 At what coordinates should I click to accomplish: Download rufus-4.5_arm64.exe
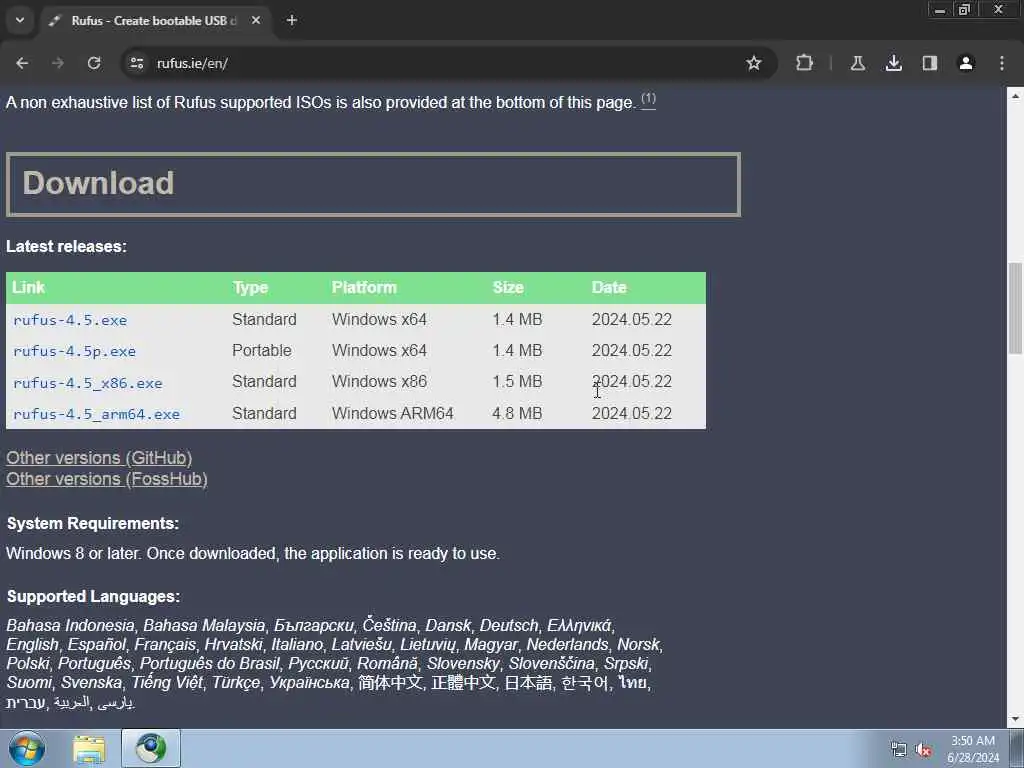point(96,414)
